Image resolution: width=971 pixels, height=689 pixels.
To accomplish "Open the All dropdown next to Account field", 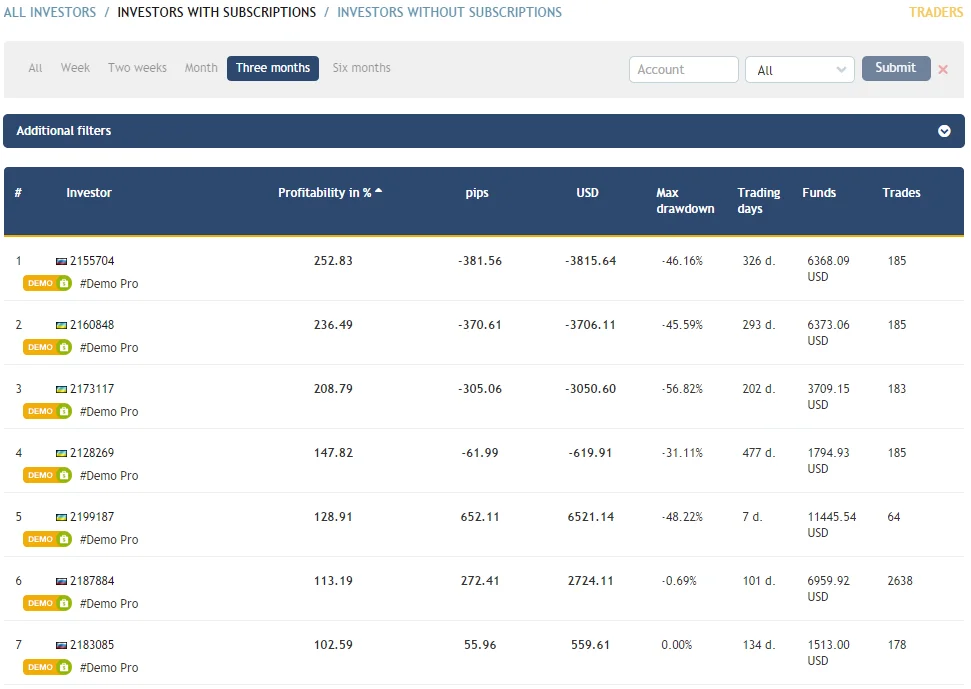I will click(x=799, y=69).
